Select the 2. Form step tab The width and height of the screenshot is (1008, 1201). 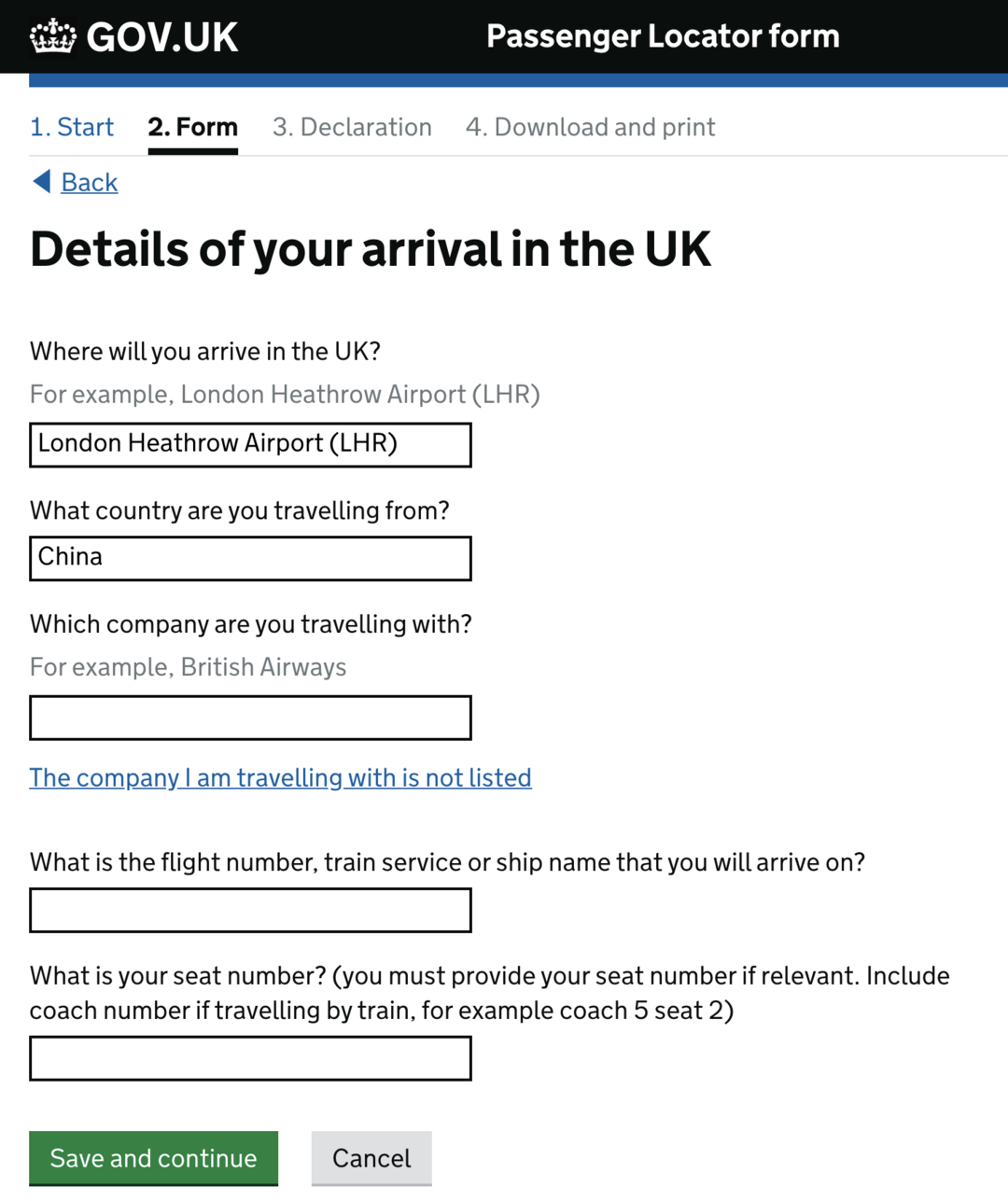[x=192, y=127]
